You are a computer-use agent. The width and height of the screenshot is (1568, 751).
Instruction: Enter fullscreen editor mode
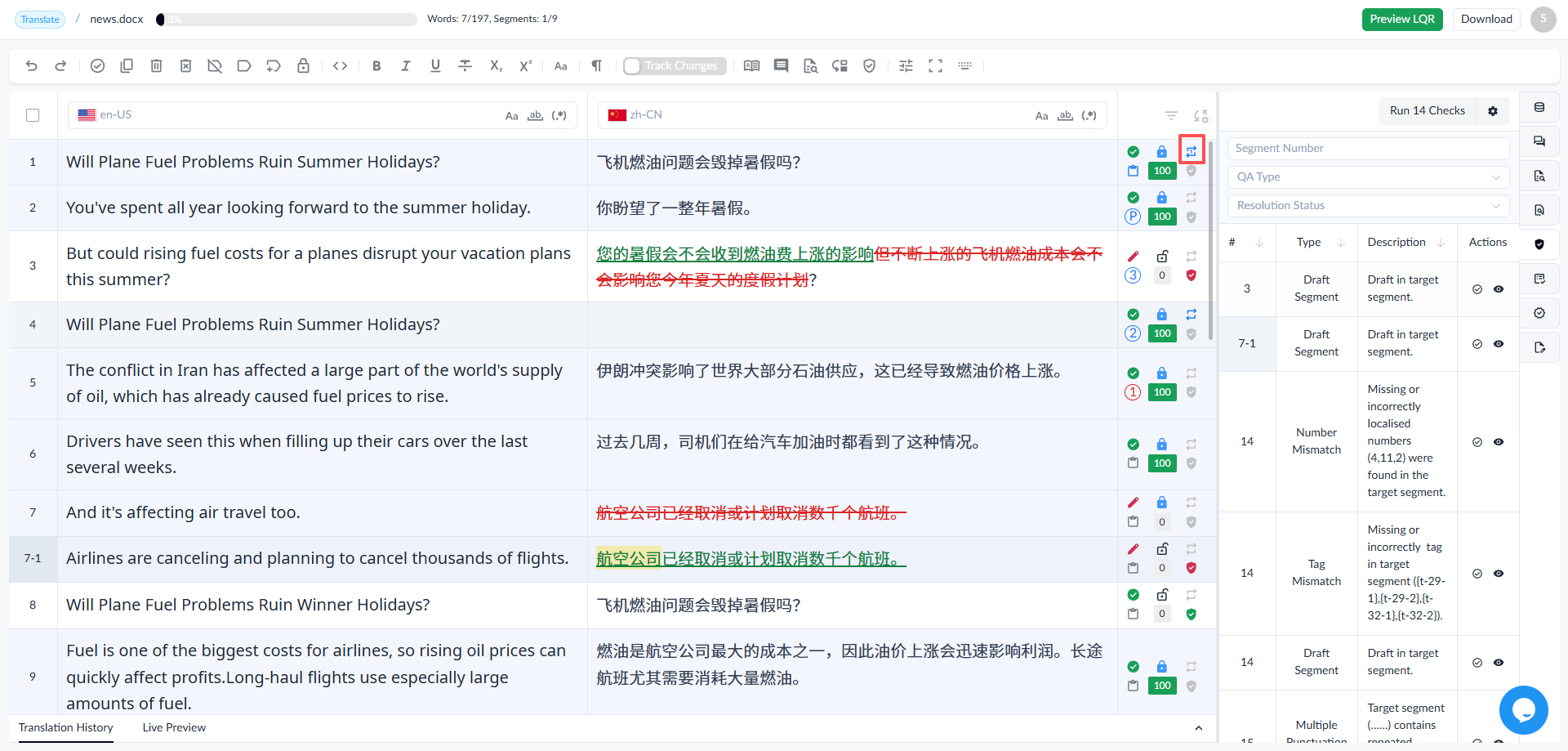(x=935, y=65)
